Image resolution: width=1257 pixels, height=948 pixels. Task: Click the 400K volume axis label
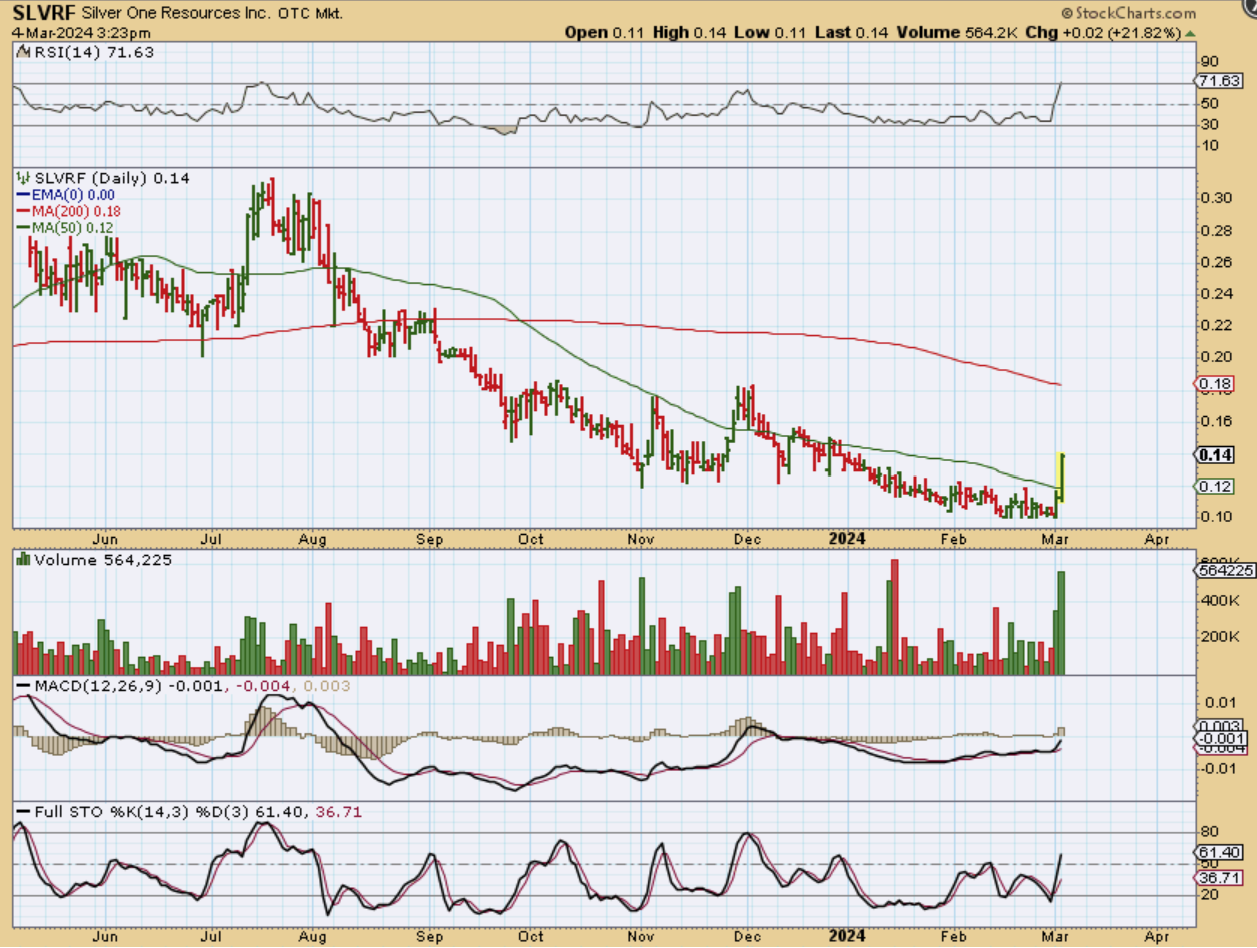click(x=1219, y=601)
